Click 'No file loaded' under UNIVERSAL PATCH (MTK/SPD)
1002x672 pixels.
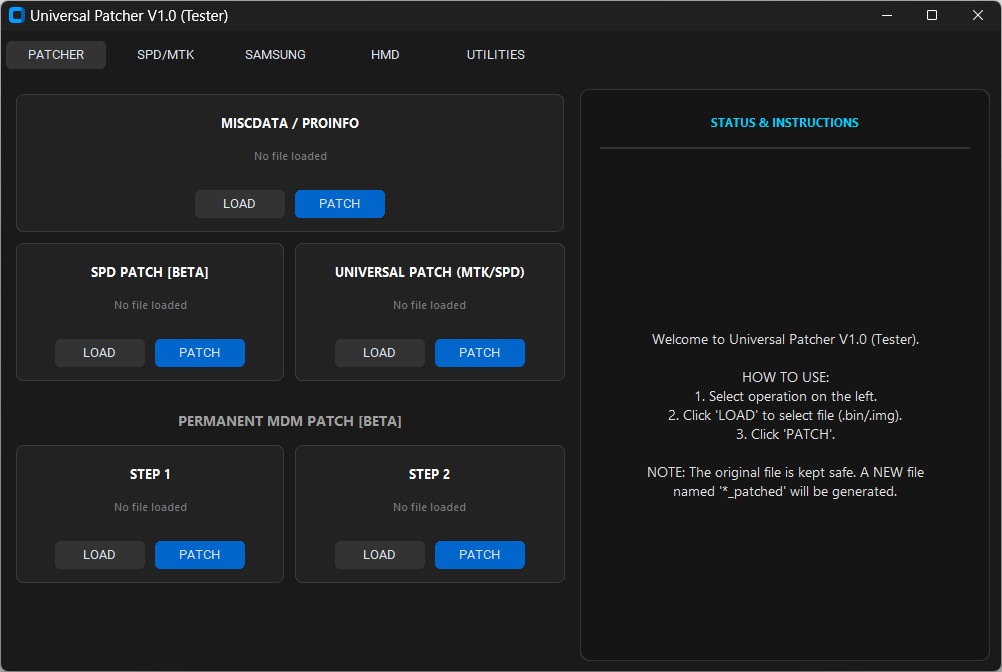[x=429, y=305]
